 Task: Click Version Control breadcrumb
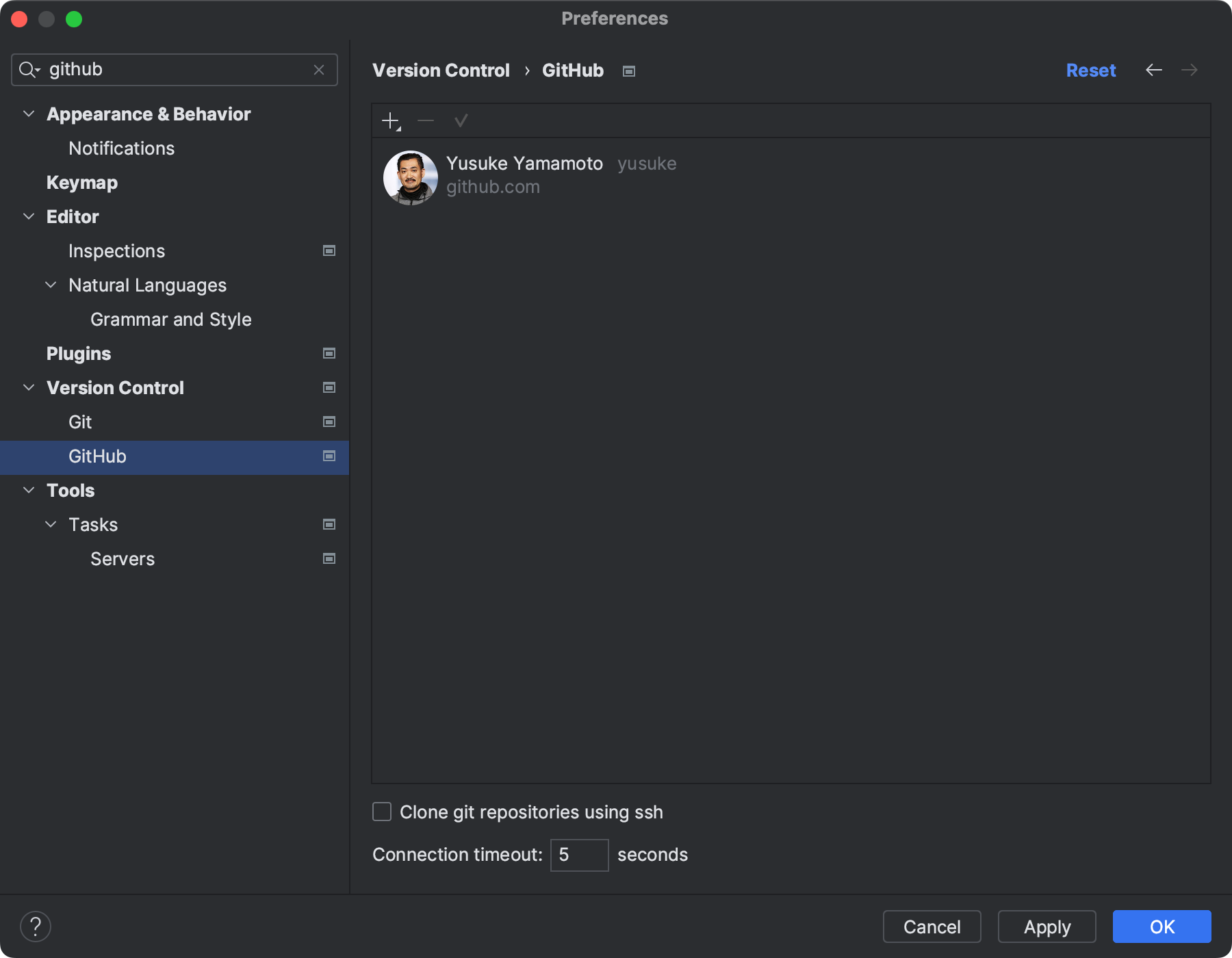441,70
